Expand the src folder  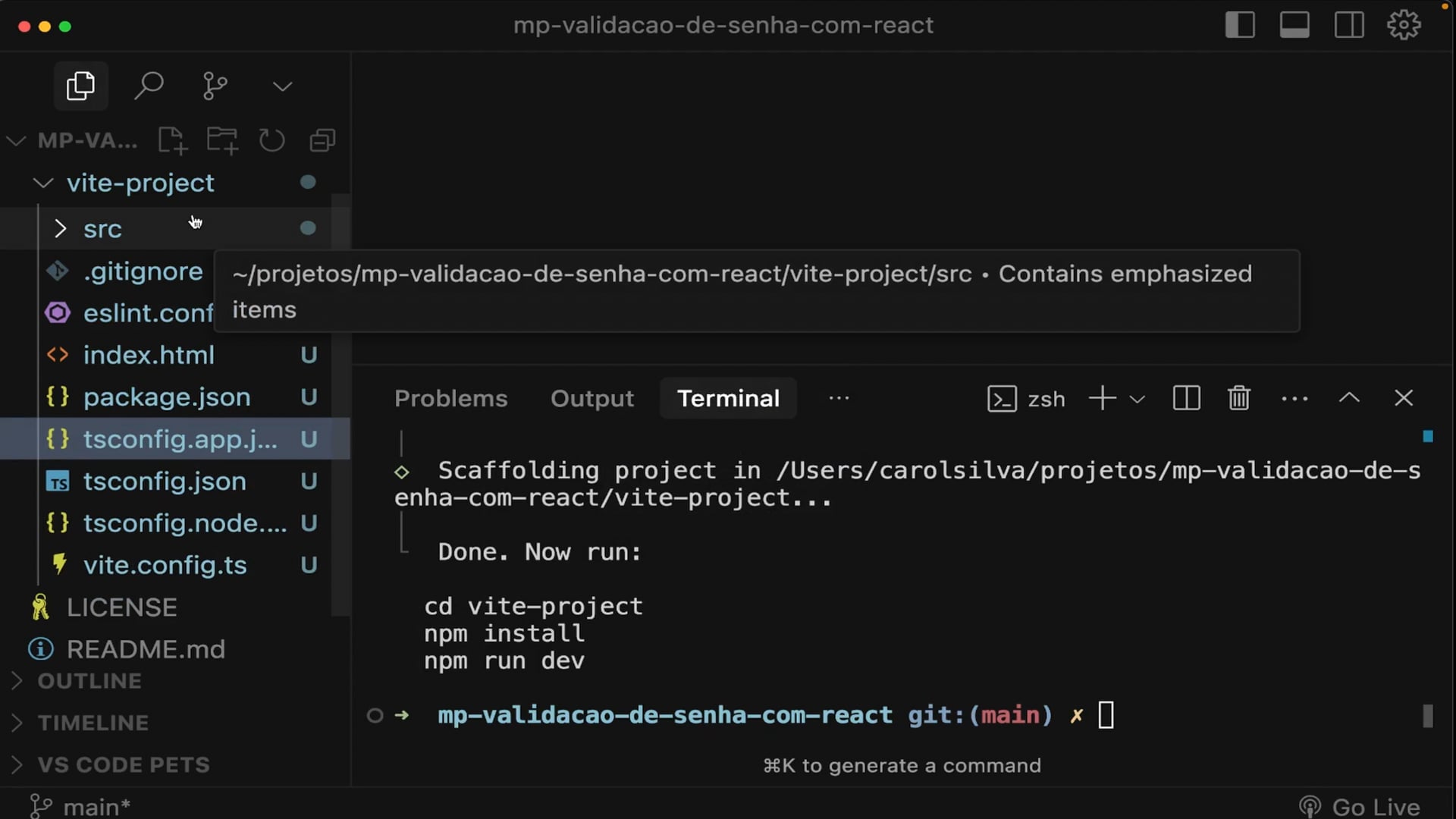tap(102, 229)
